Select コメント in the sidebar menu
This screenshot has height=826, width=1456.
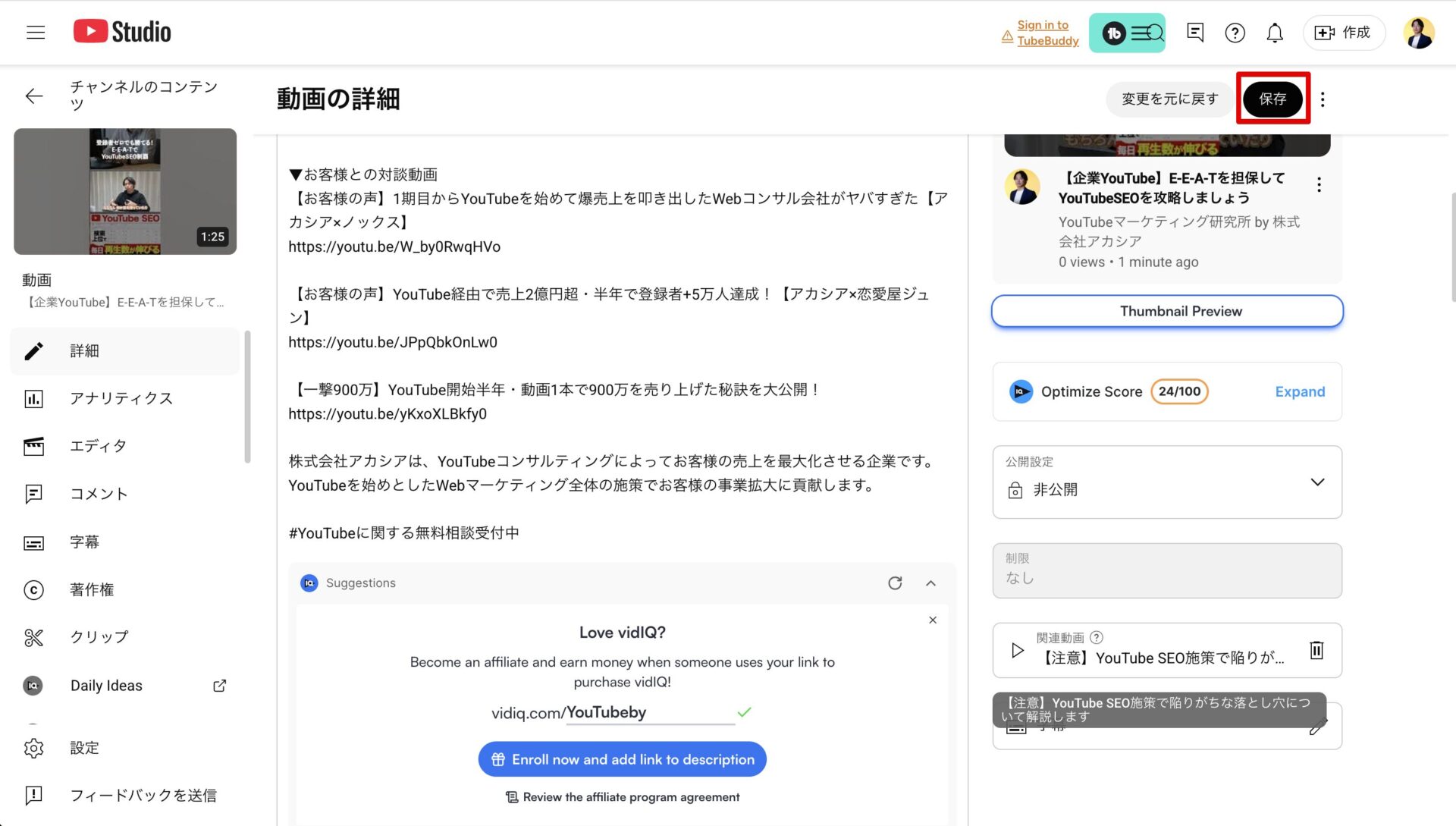[99, 494]
